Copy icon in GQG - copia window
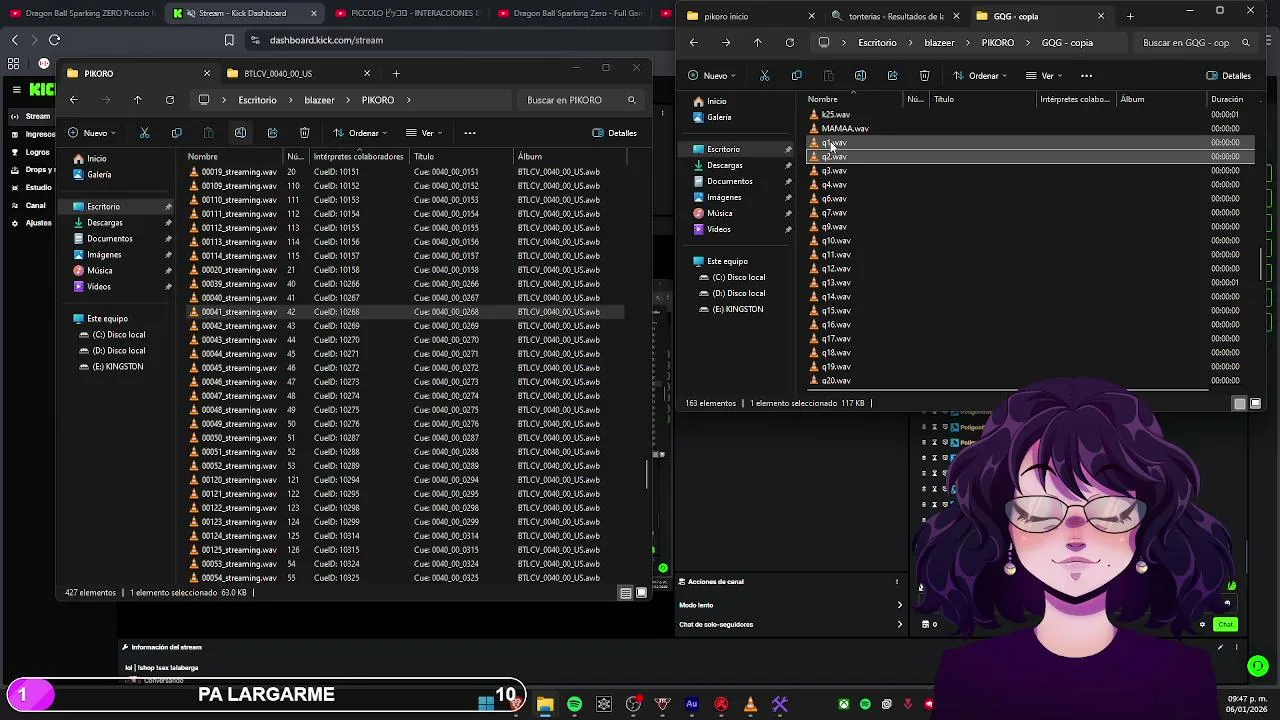The height and width of the screenshot is (720, 1280). tap(796, 76)
